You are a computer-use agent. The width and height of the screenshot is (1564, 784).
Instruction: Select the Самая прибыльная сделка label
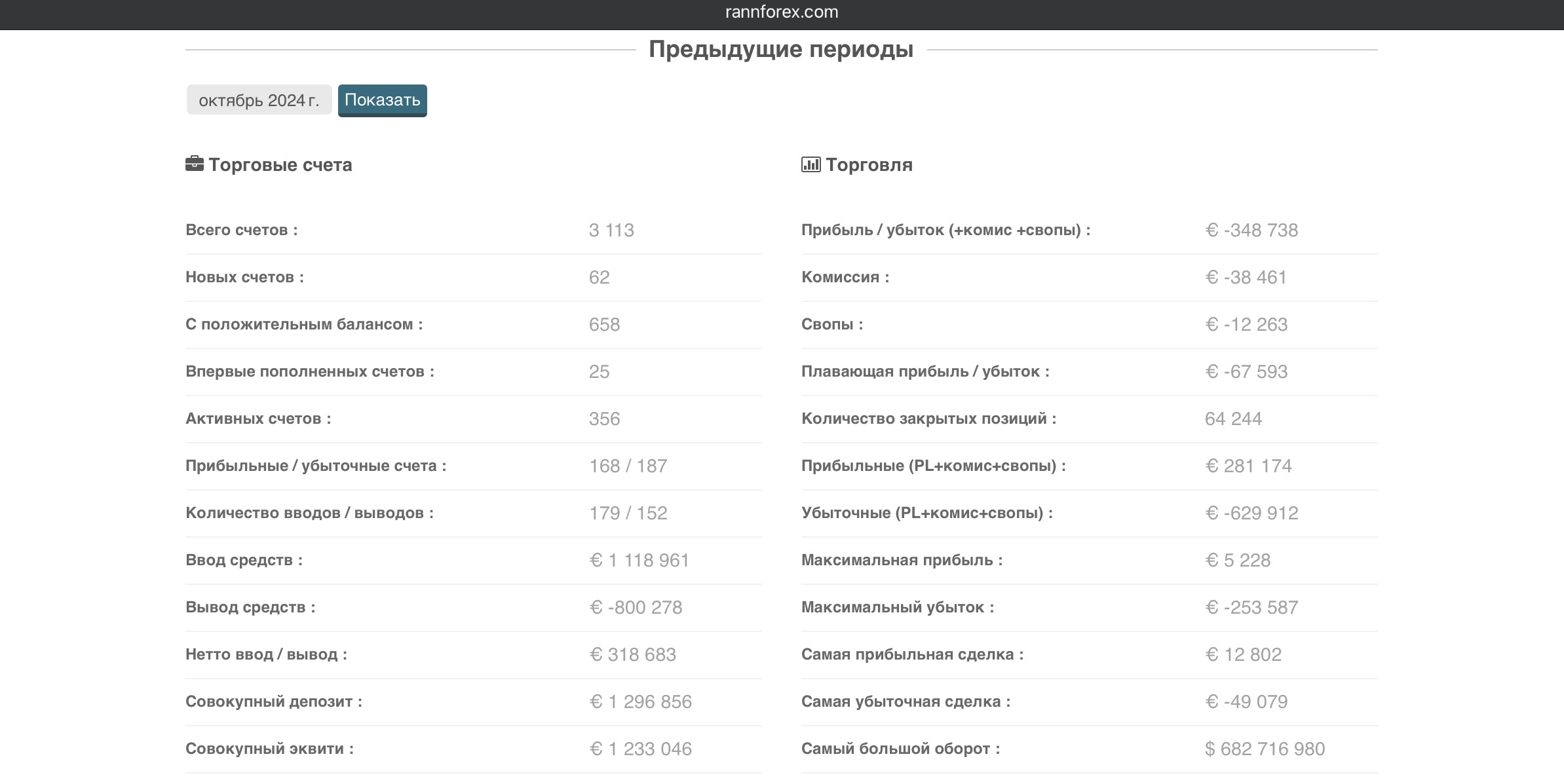(x=913, y=654)
